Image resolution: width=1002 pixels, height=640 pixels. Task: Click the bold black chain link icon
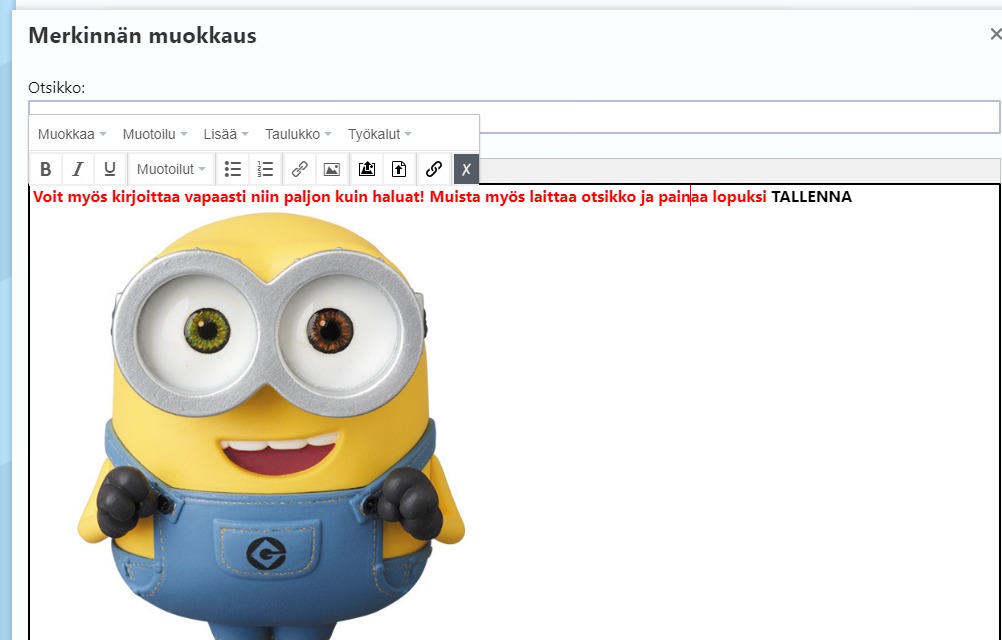(x=434, y=169)
